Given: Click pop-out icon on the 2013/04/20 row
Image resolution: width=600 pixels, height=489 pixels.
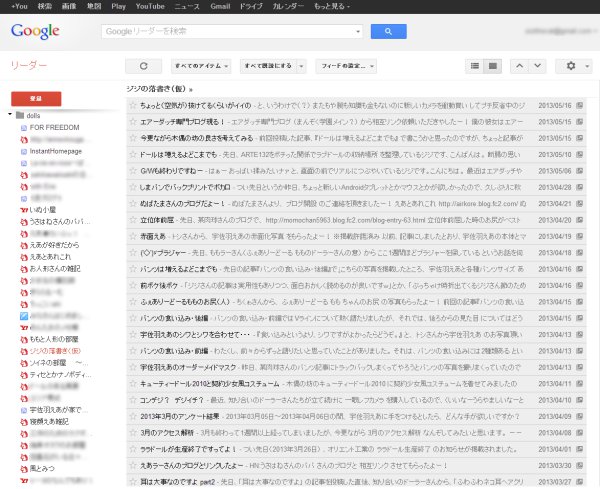Looking at the screenshot, I should click(x=579, y=220).
